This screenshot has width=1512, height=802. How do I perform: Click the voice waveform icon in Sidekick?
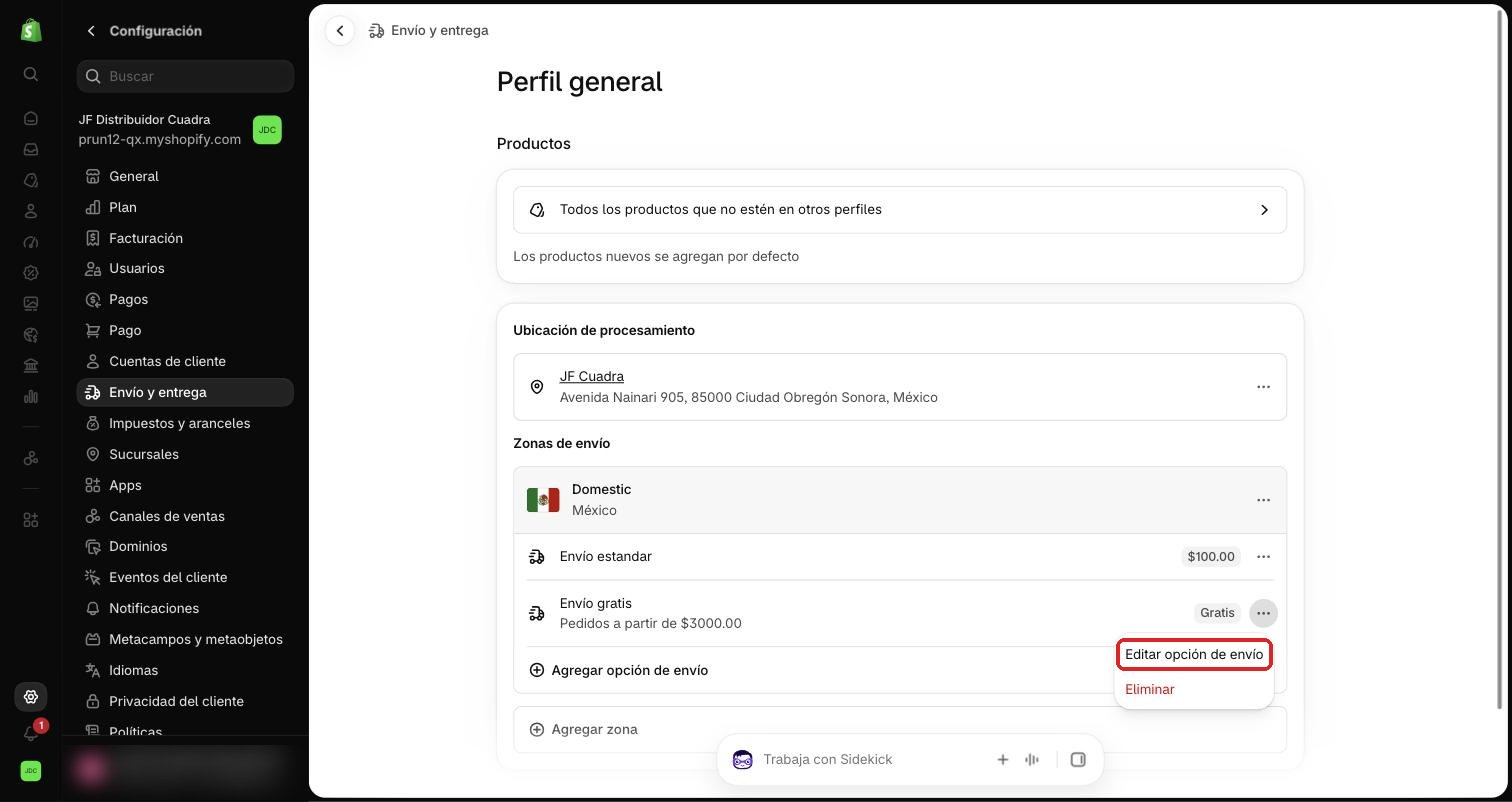(x=1032, y=760)
